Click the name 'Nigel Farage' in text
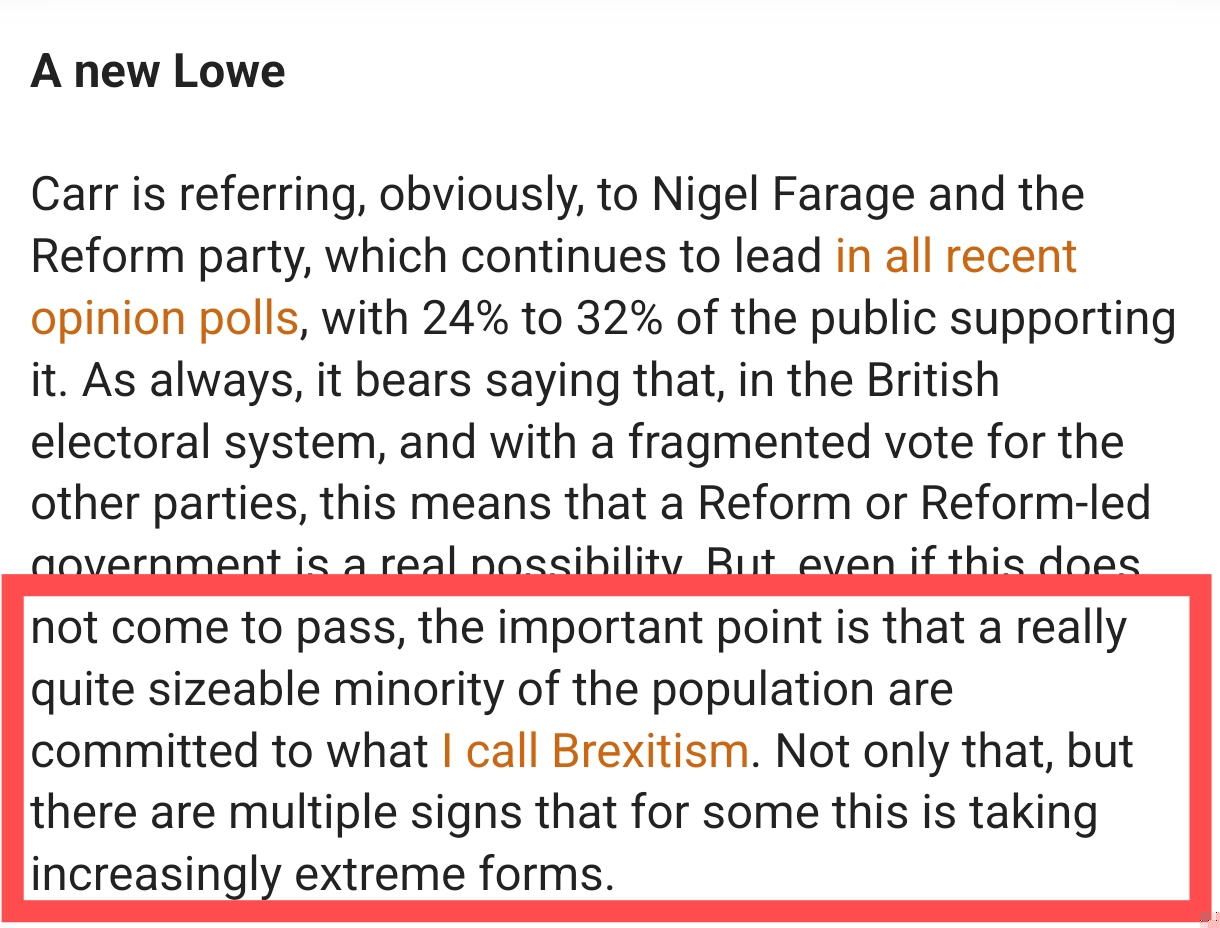This screenshot has height=928, width=1220. coord(782,194)
